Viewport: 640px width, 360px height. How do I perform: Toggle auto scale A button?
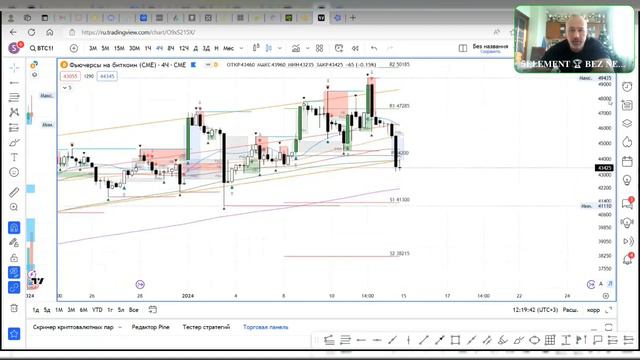[x=600, y=284]
